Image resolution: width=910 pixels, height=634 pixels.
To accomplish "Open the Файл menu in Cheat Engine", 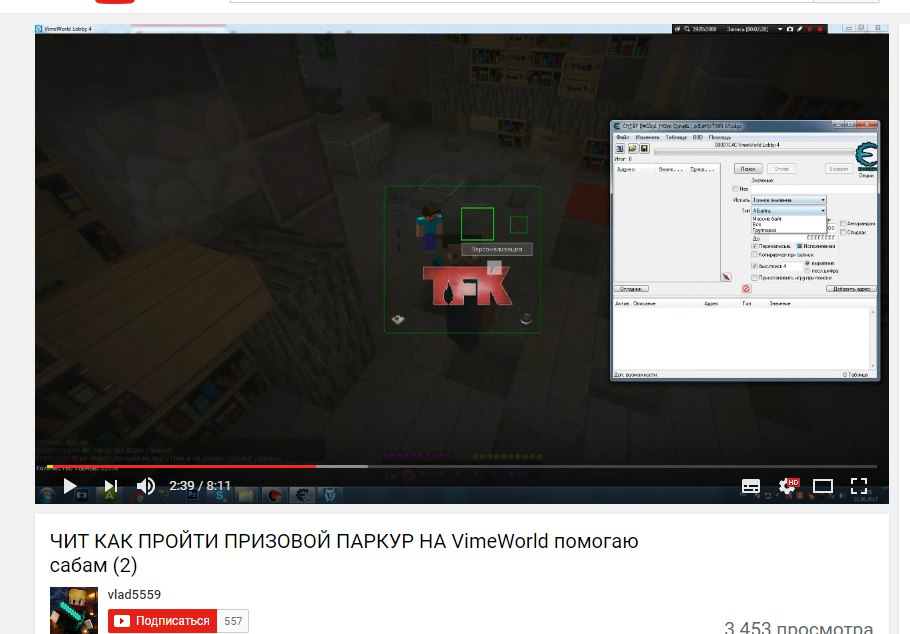I will (x=622, y=138).
